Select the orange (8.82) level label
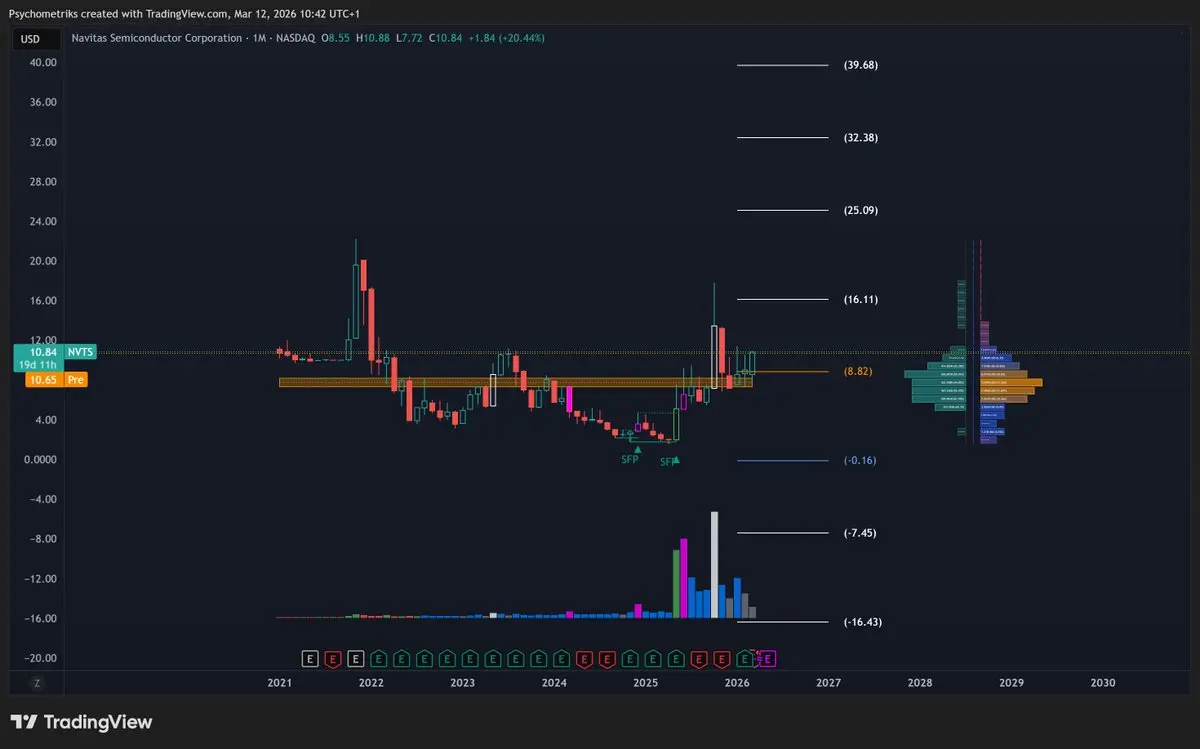 858,371
